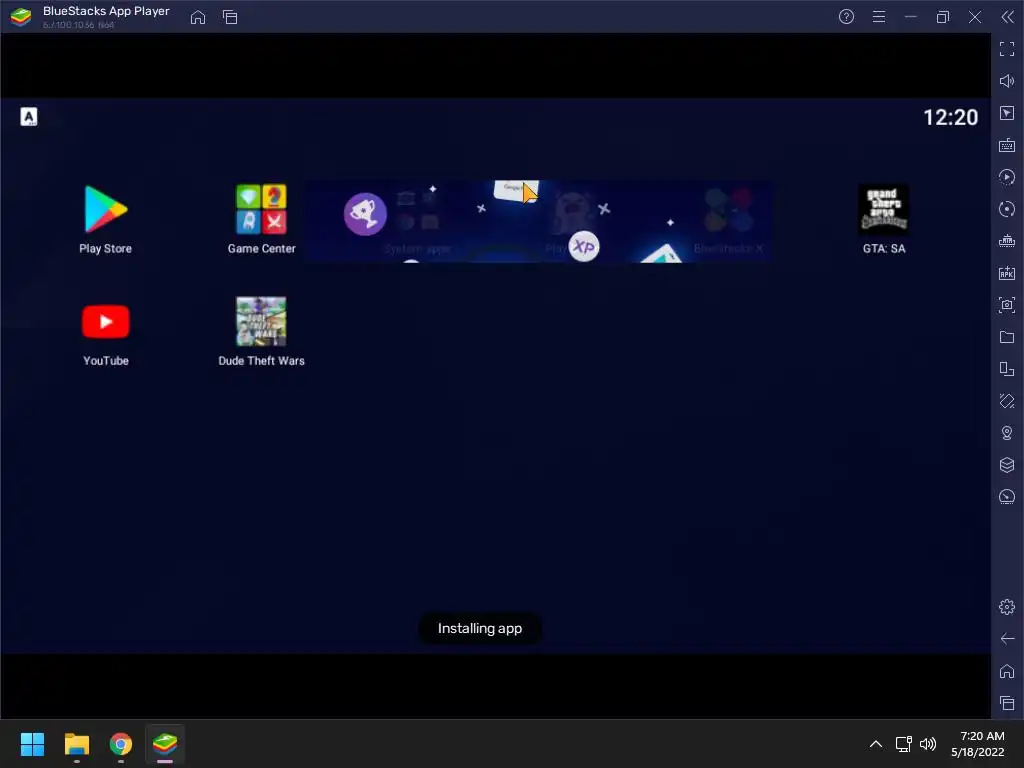Open the macro recorder icon
This screenshot has height=768, width=1024.
coord(1007,177)
